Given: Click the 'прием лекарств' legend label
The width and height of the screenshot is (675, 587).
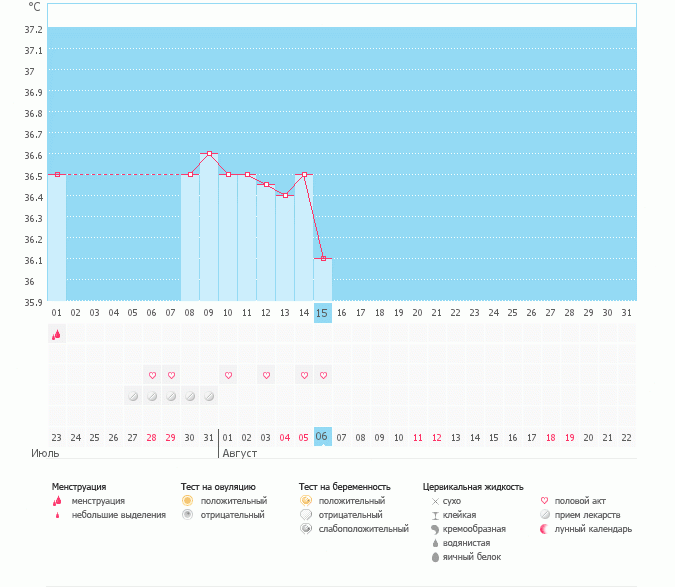Looking at the screenshot, I should click(580, 515).
